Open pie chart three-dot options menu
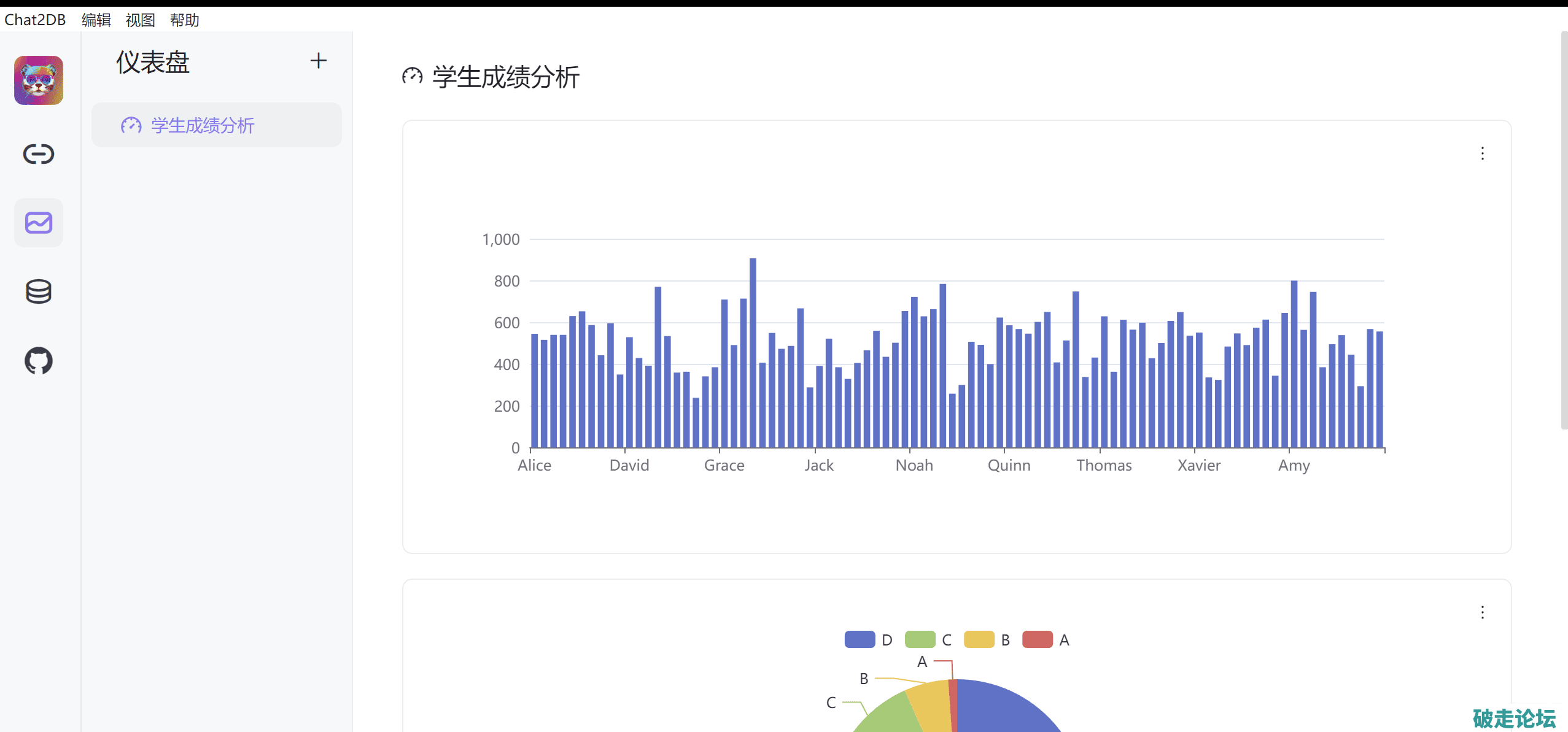Viewport: 1568px width, 732px height. (1482, 612)
